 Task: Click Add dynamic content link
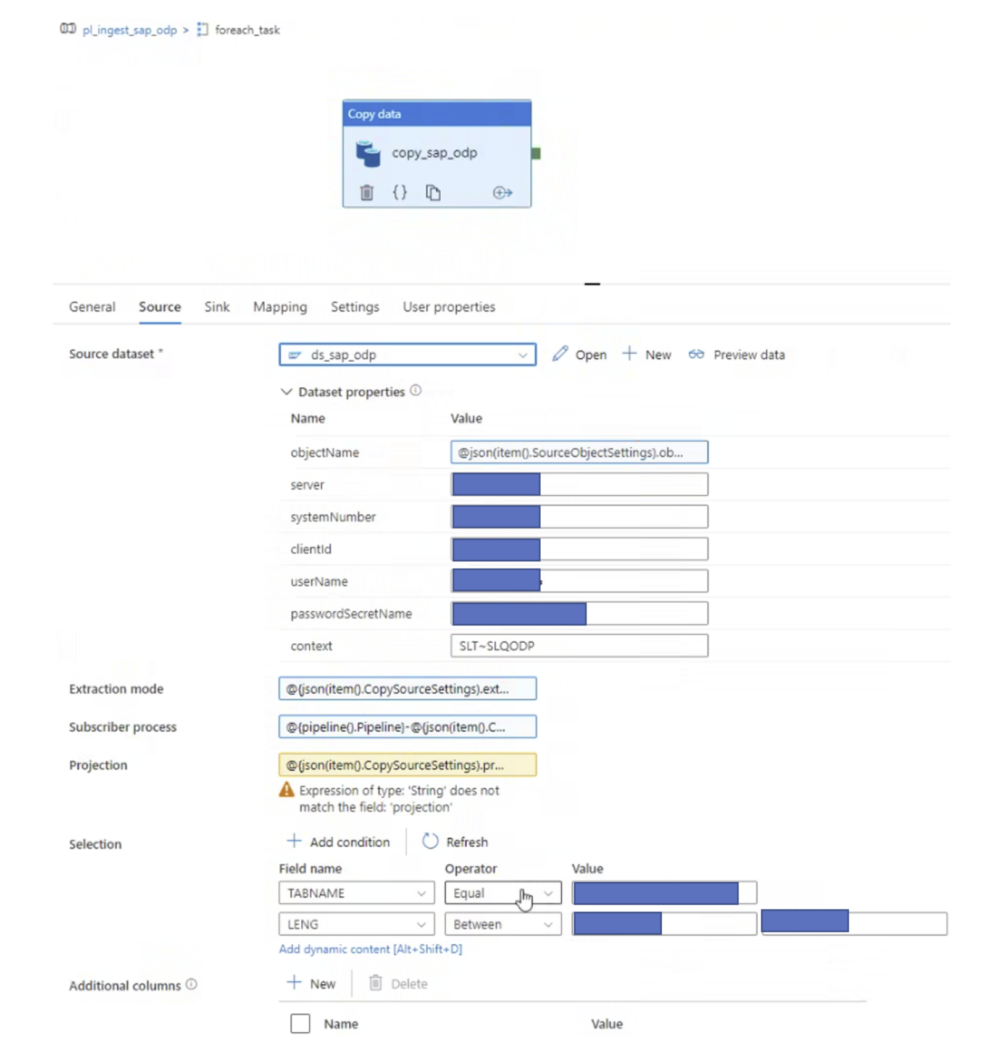click(x=370, y=948)
